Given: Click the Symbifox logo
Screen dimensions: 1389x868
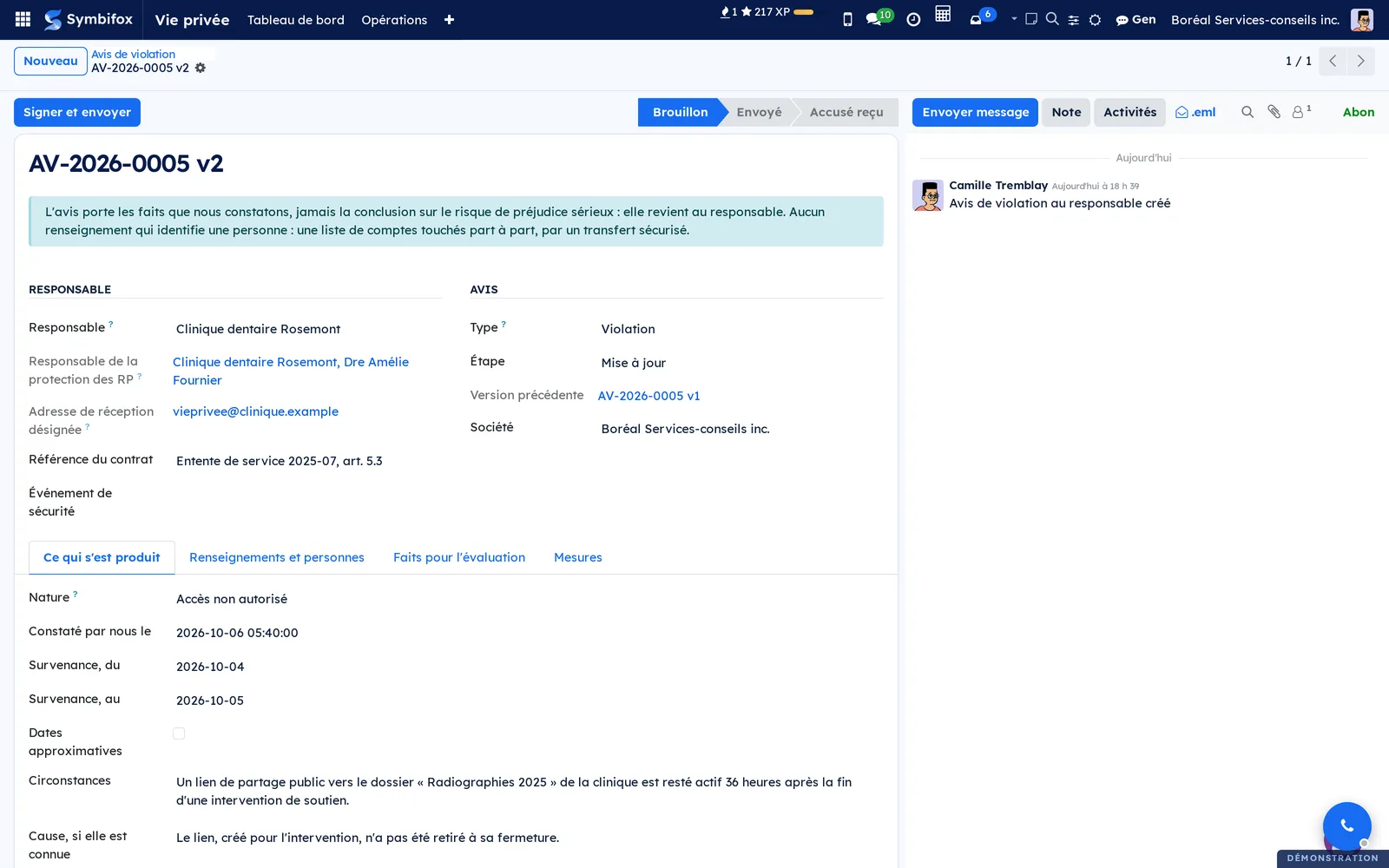Looking at the screenshot, I should click(89, 19).
